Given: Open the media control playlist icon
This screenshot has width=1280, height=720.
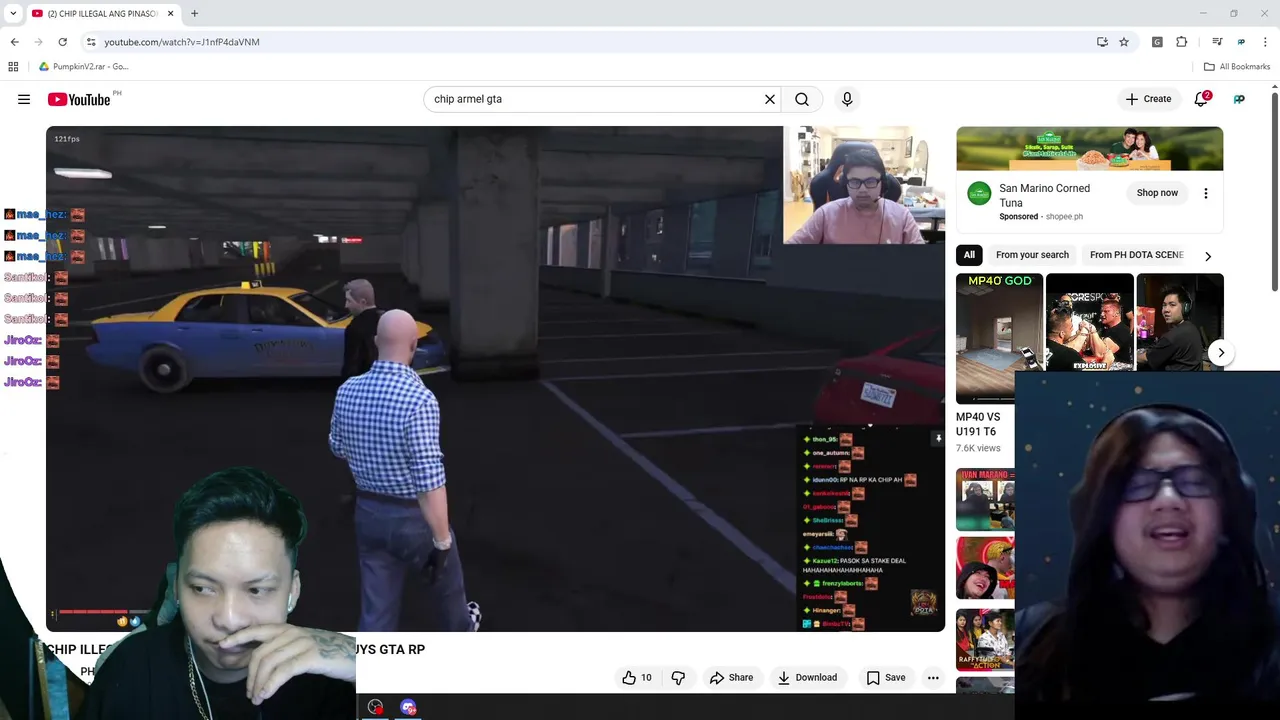Looking at the screenshot, I should pyautogui.click(x=1217, y=42).
